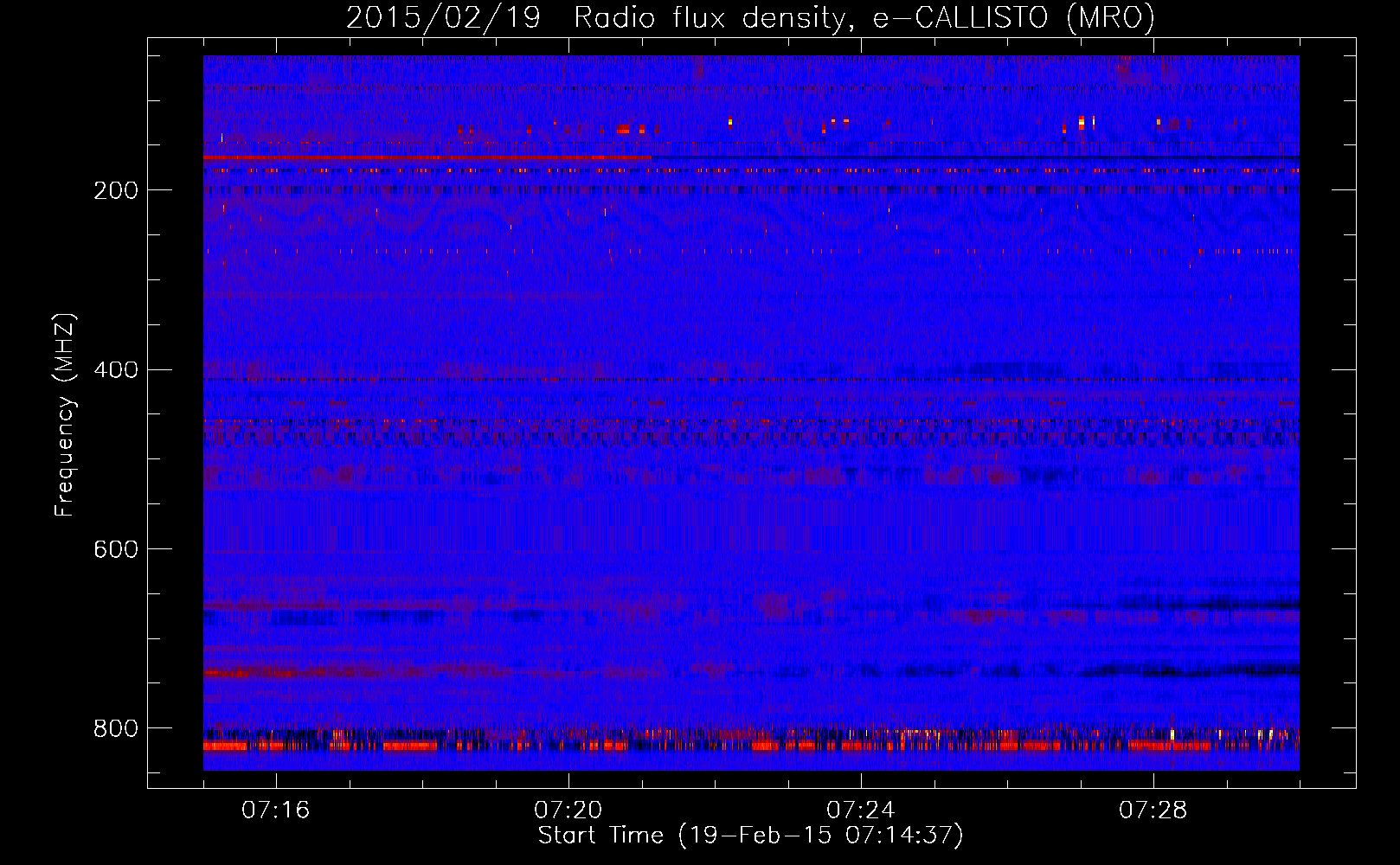Click the 07:28 time tick label
This screenshot has height=865, width=1400.
click(1153, 811)
